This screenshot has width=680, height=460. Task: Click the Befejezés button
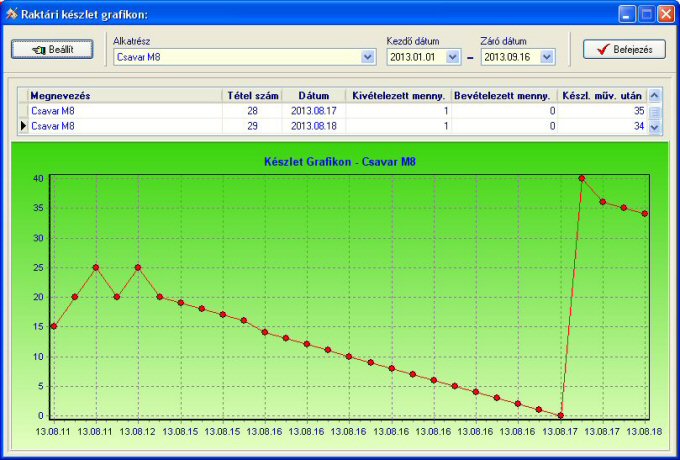(624, 49)
